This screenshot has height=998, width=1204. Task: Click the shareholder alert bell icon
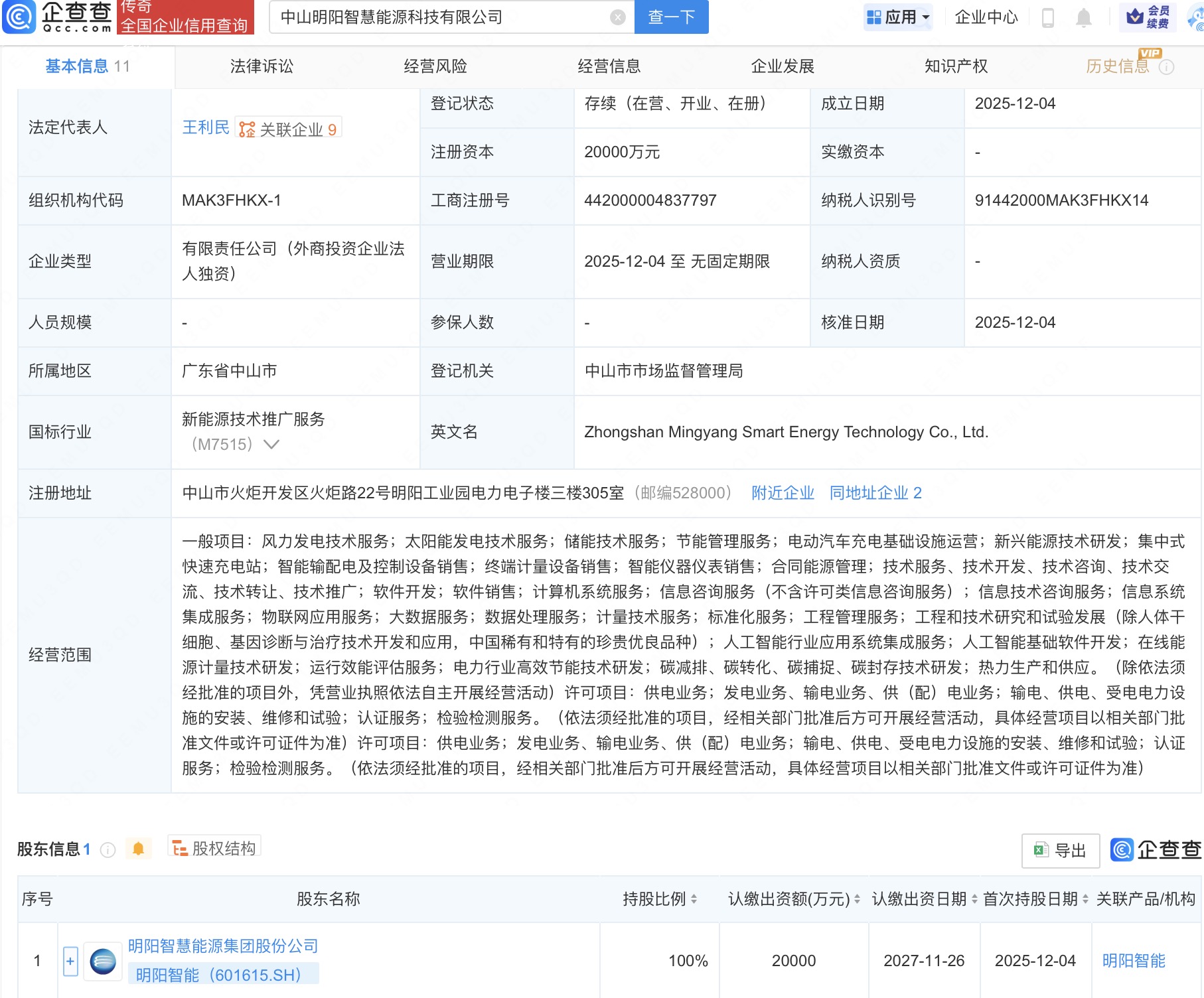[x=138, y=849]
